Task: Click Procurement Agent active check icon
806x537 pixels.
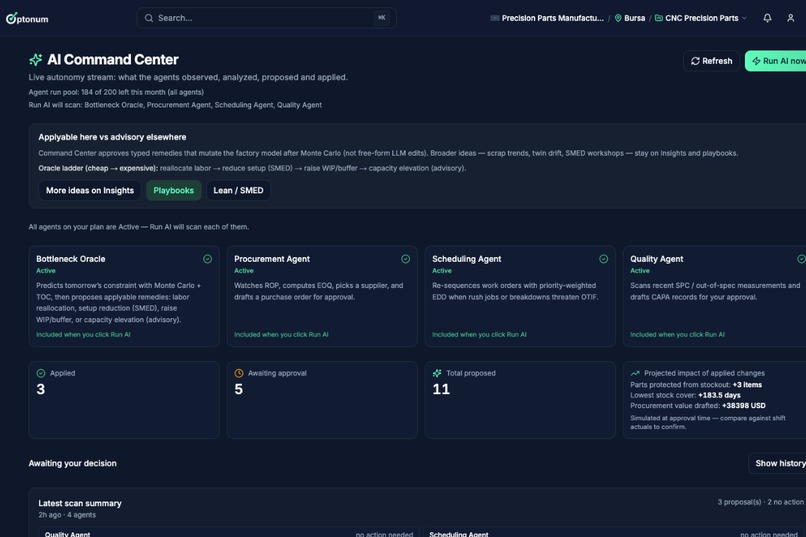Action: [x=406, y=259]
